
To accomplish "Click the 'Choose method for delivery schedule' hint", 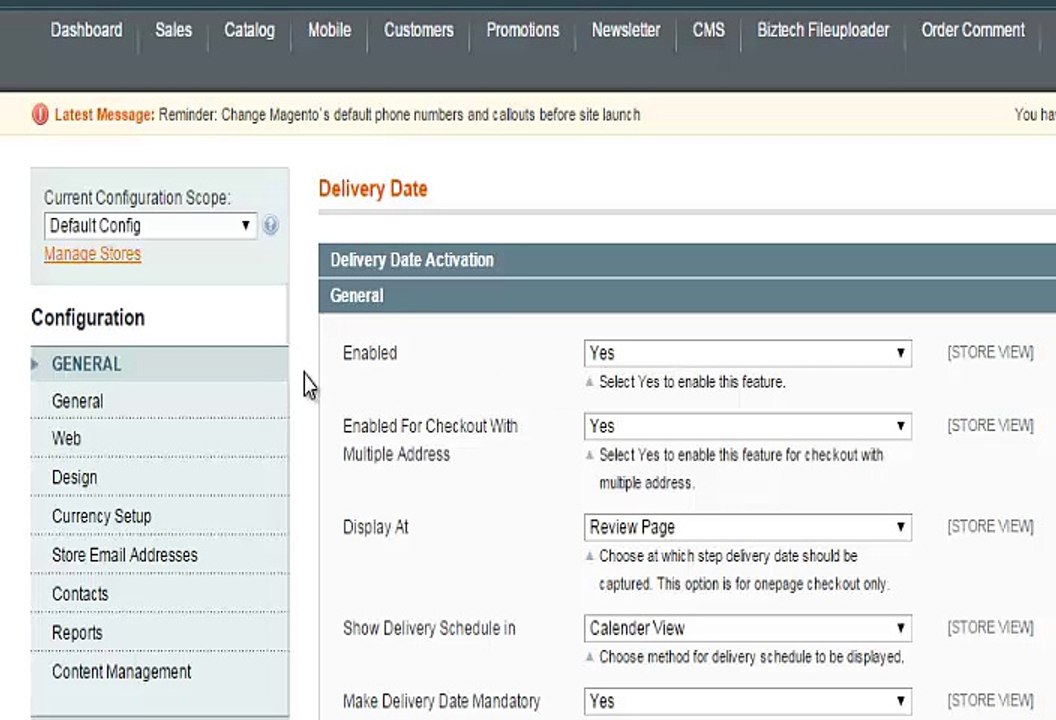I will pos(752,657).
